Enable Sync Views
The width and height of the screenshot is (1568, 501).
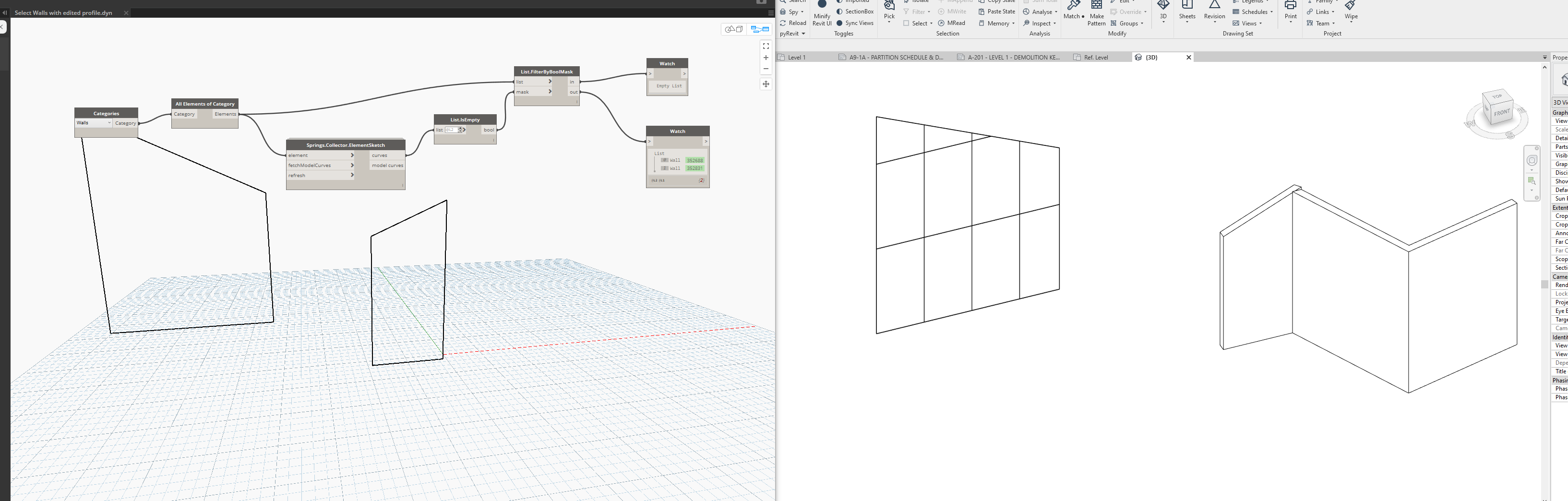coord(855,23)
